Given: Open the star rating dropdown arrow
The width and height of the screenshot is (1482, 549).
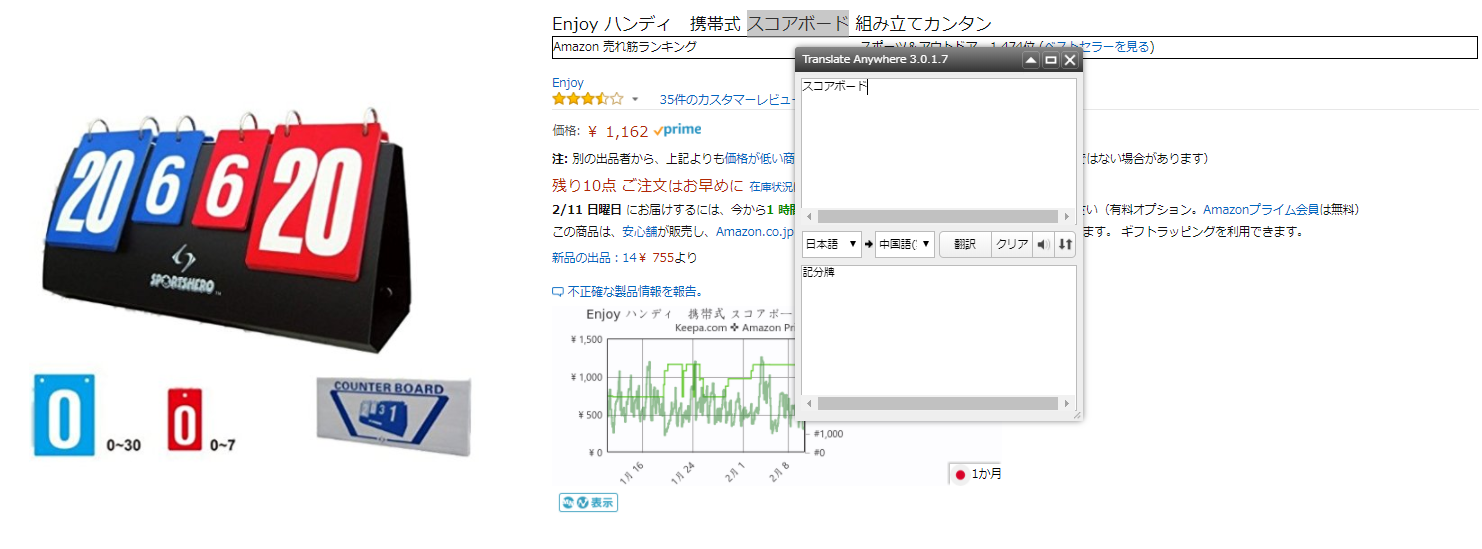Looking at the screenshot, I should point(634,100).
